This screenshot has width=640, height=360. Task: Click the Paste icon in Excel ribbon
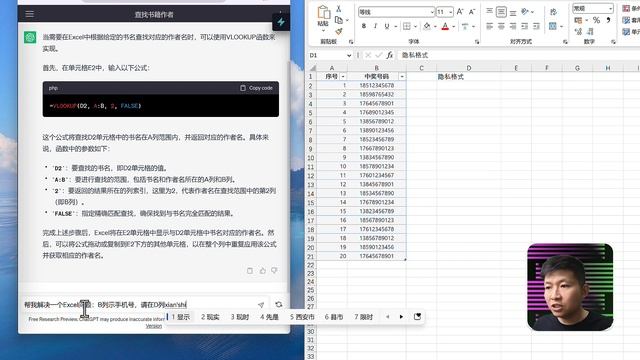point(323,13)
